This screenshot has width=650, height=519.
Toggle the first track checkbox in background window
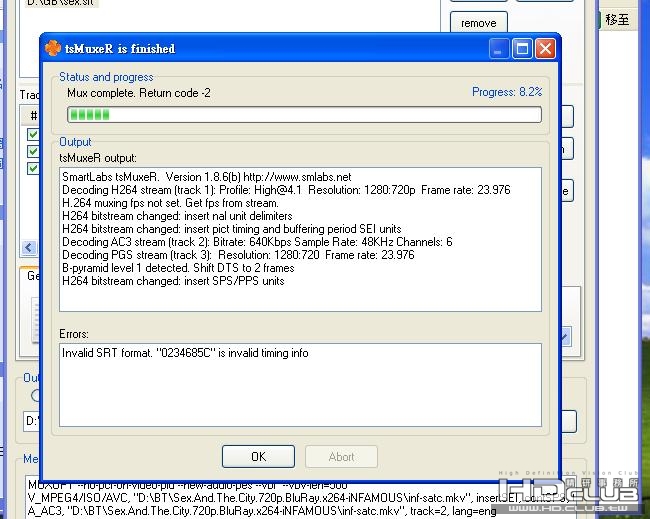coord(33,134)
